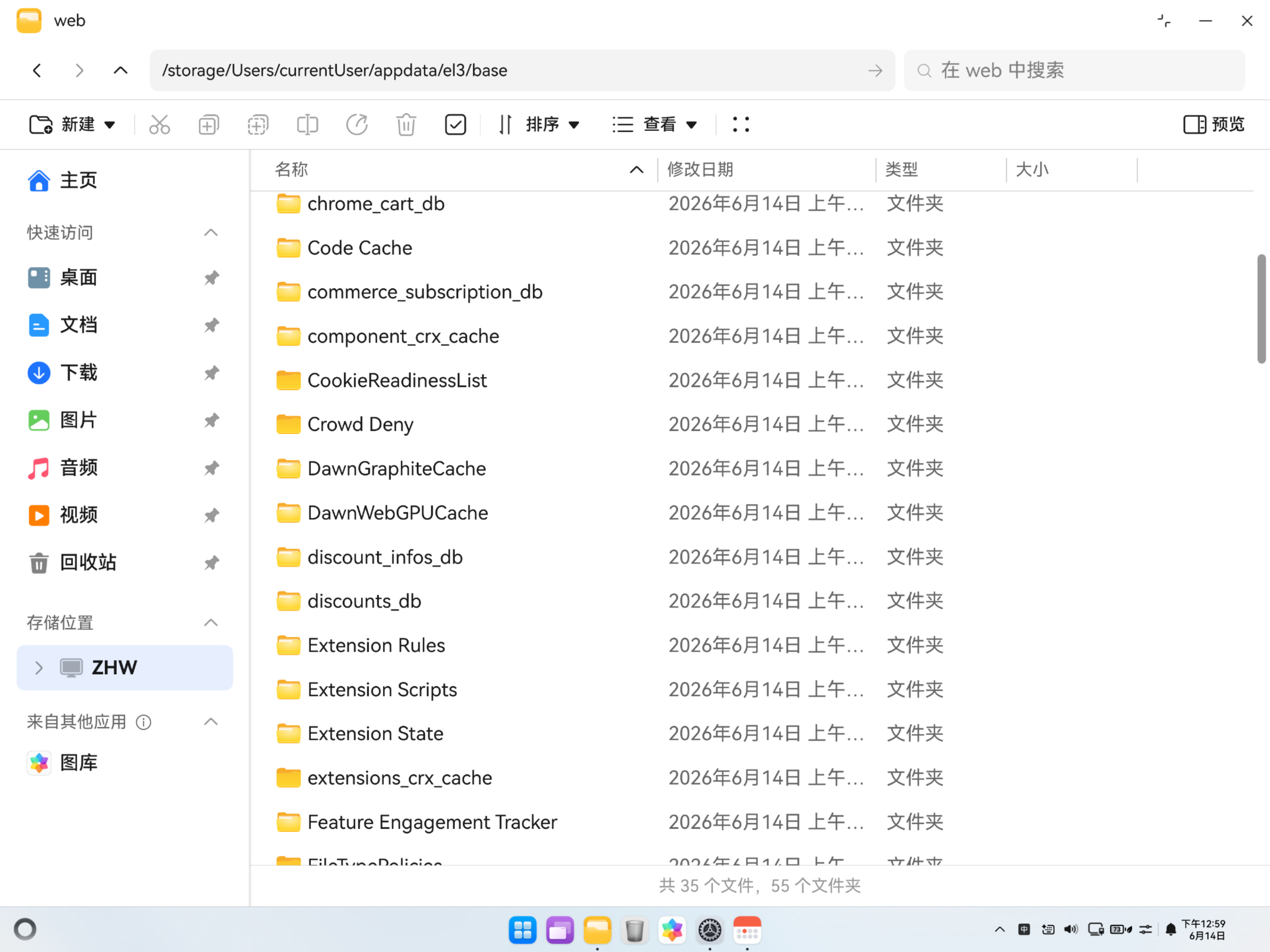The width and height of the screenshot is (1270, 952).
Task: Unpin 音频 using its pin icon
Action: tap(211, 468)
